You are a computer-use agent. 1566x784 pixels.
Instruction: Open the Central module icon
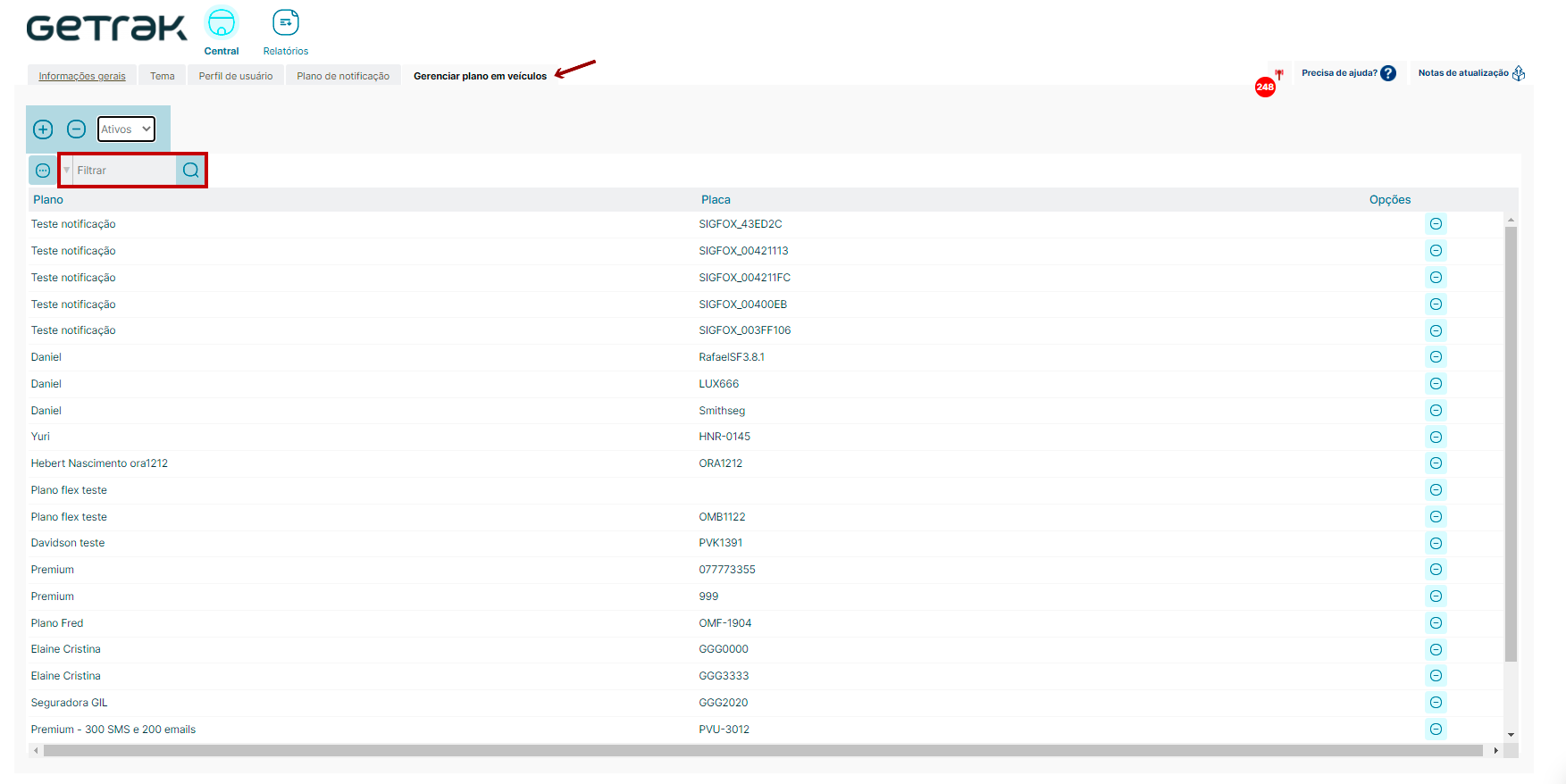click(x=222, y=22)
